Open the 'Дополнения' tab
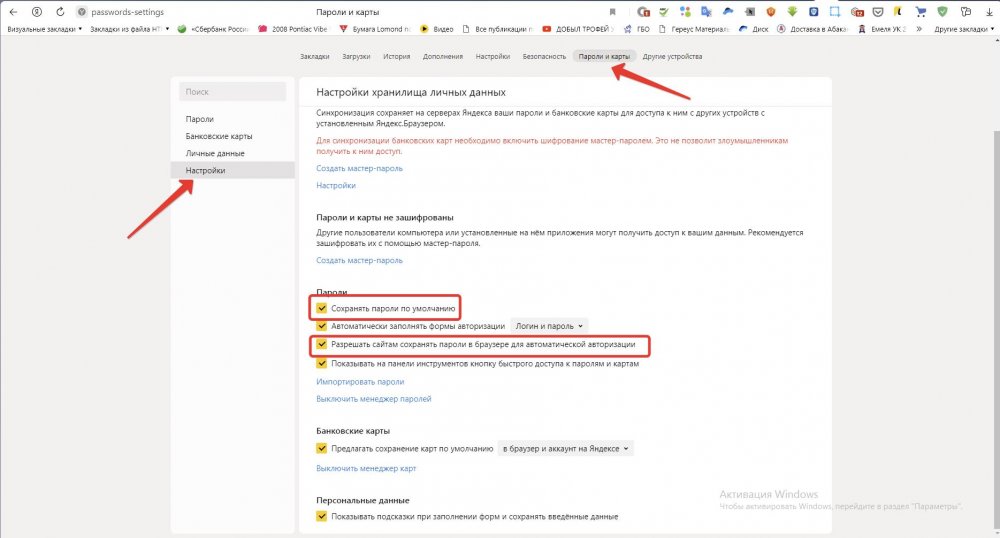Viewport: 1000px width, 538px height. 443,56
